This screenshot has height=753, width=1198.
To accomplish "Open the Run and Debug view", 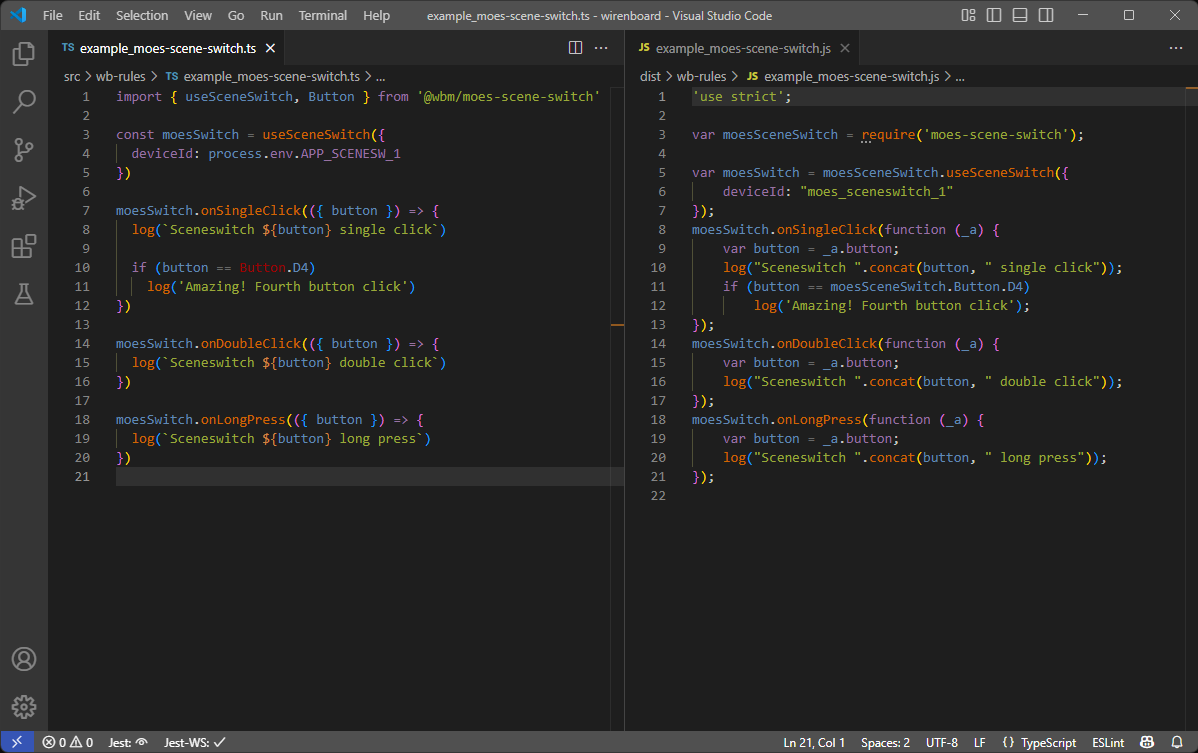I will coord(24,198).
